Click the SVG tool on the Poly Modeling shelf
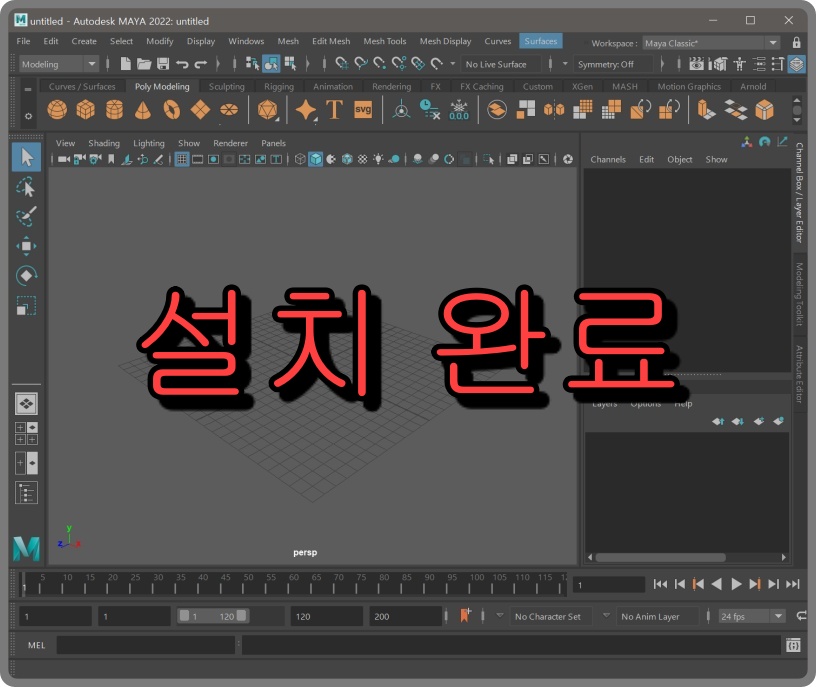Screen dimensions: 816x687 point(361,111)
